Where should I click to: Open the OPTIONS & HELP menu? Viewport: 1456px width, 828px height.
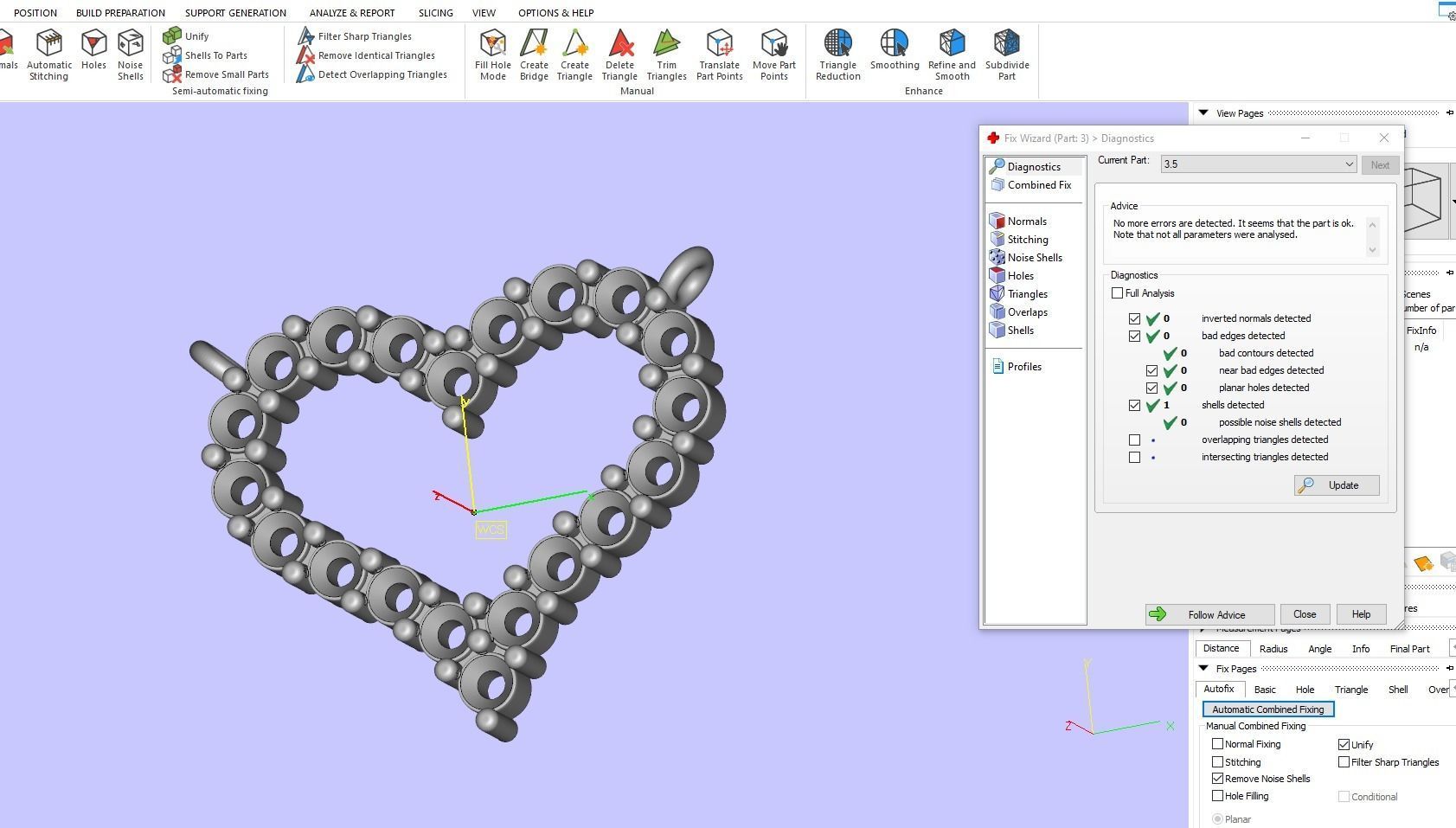pos(555,12)
